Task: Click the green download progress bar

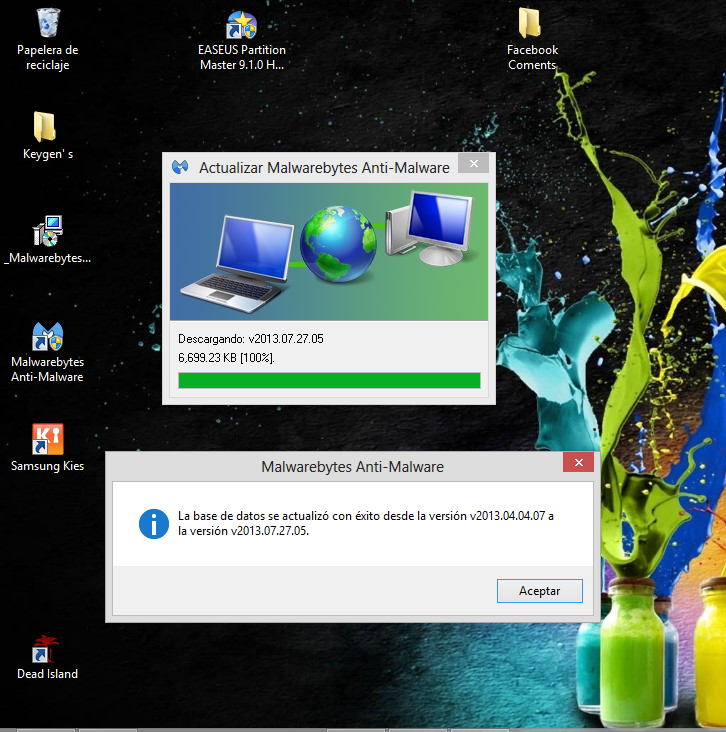Action: point(329,380)
